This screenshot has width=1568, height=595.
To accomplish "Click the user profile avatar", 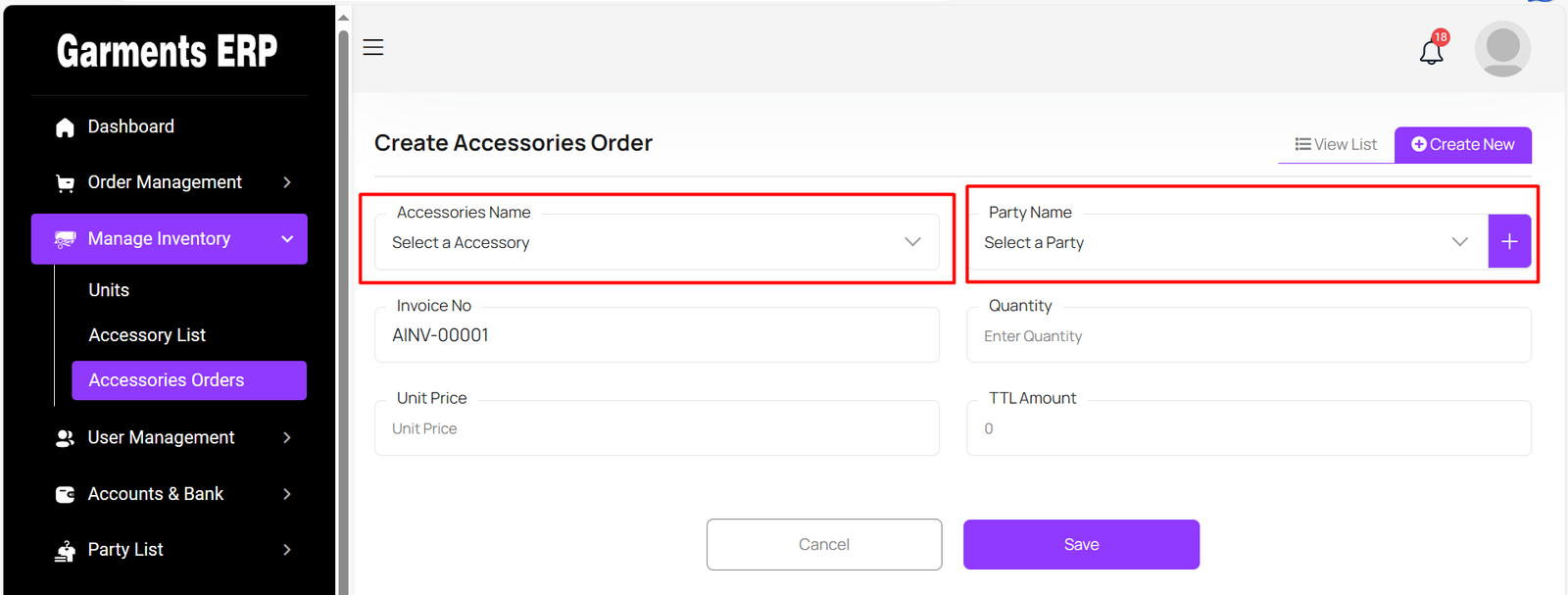I will point(1502,49).
